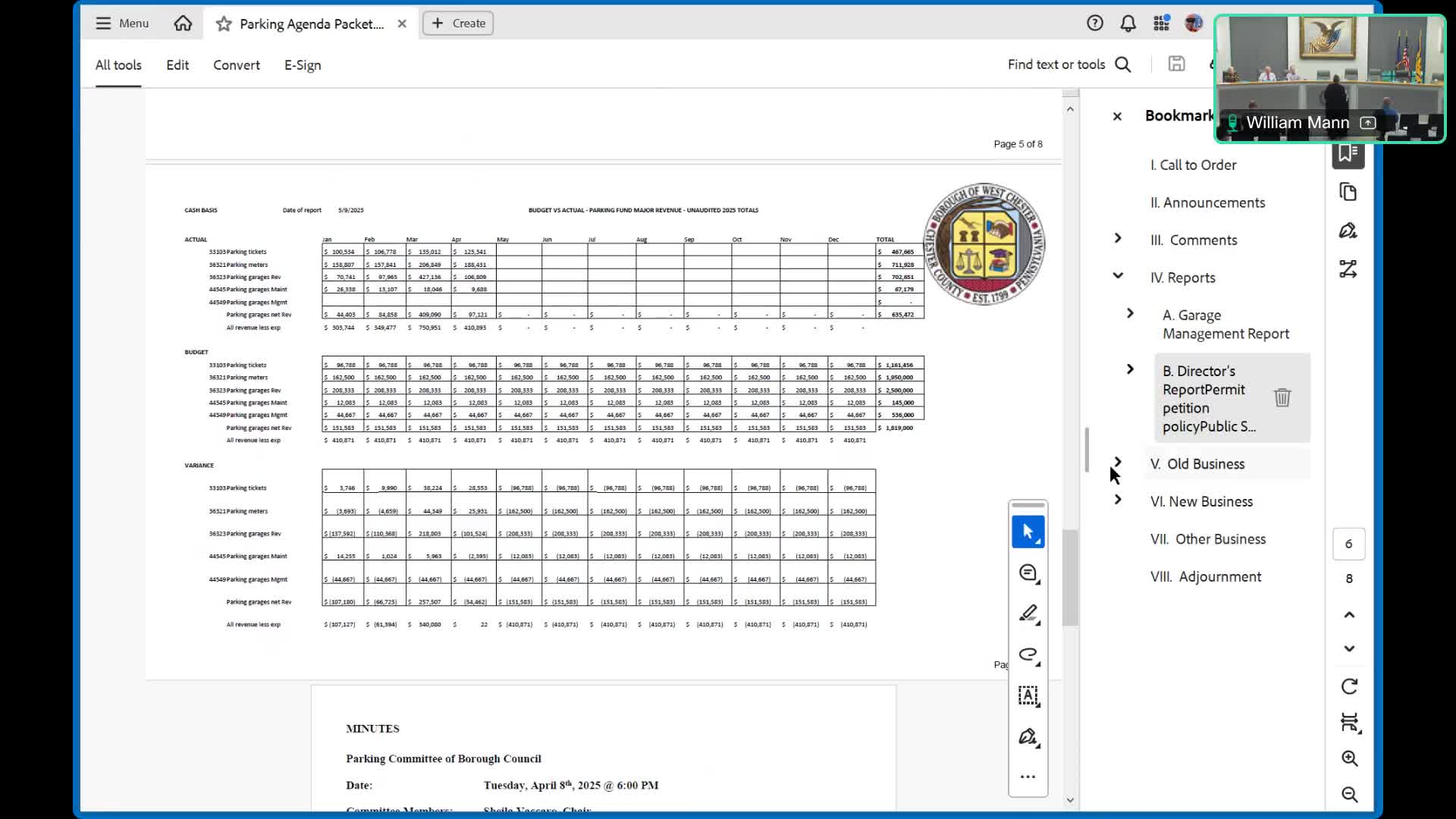Screen dimensions: 1456x819
Task: Switch to All tools tab
Action: pyautogui.click(x=118, y=65)
